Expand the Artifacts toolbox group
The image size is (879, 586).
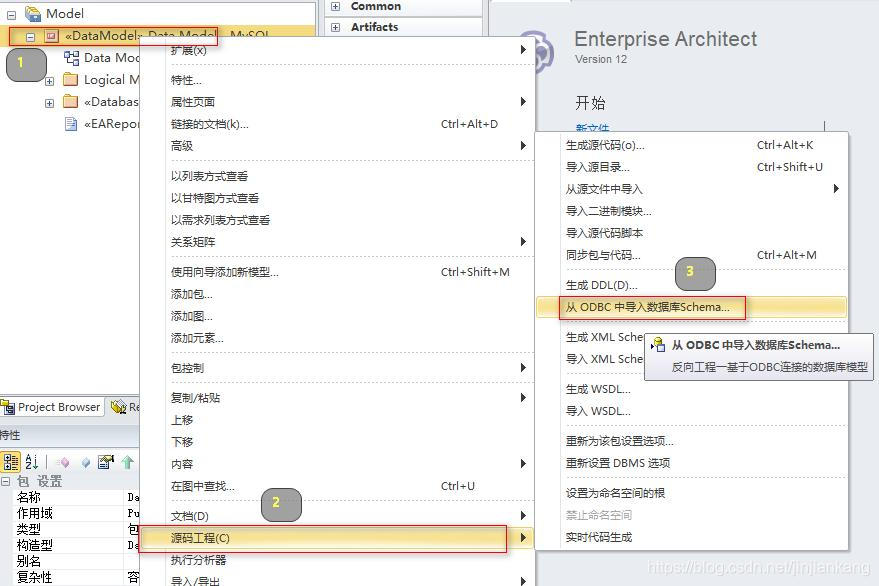click(x=335, y=27)
